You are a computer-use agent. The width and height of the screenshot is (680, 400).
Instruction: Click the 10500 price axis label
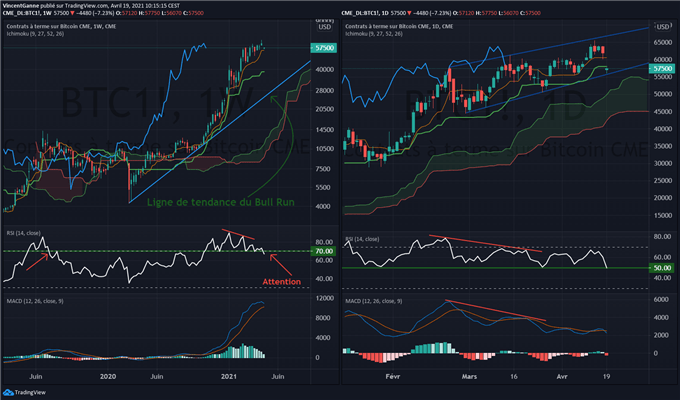[x=325, y=148]
